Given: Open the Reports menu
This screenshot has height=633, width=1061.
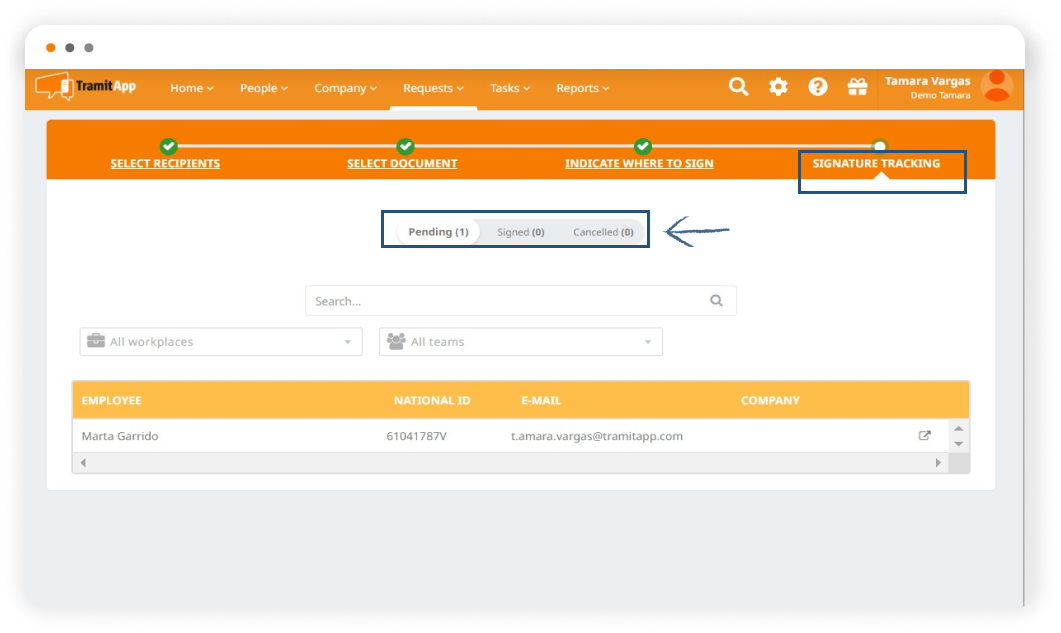Looking at the screenshot, I should click(x=582, y=88).
